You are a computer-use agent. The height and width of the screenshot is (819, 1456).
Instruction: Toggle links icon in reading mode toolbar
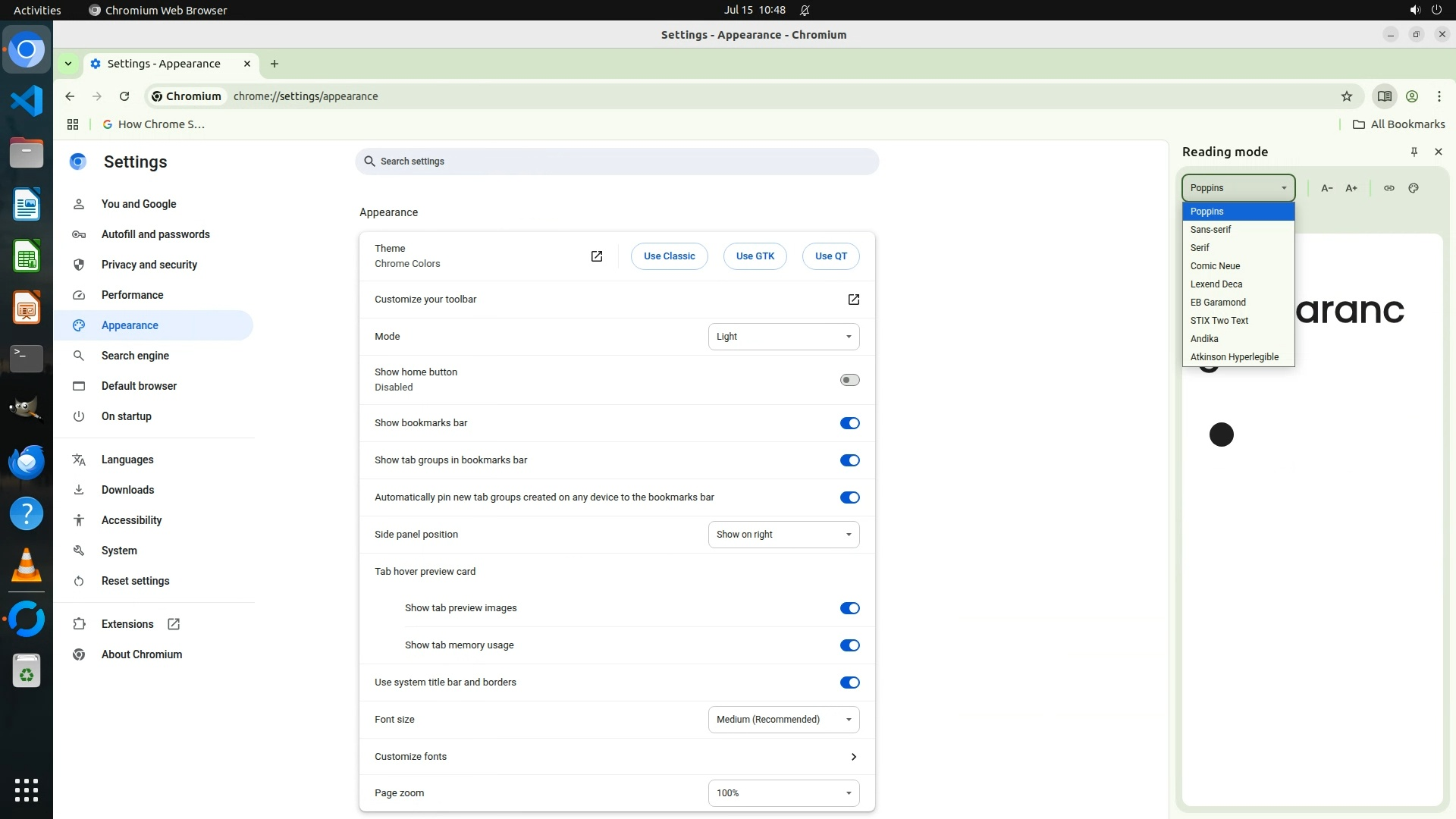pyautogui.click(x=1389, y=188)
